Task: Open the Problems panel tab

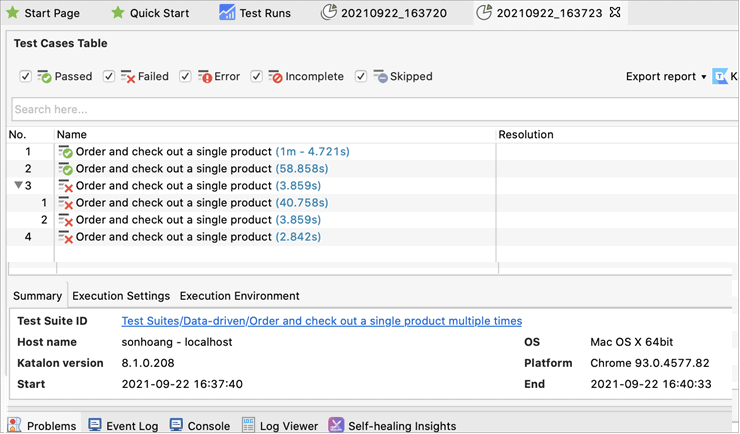Action: 43,426
